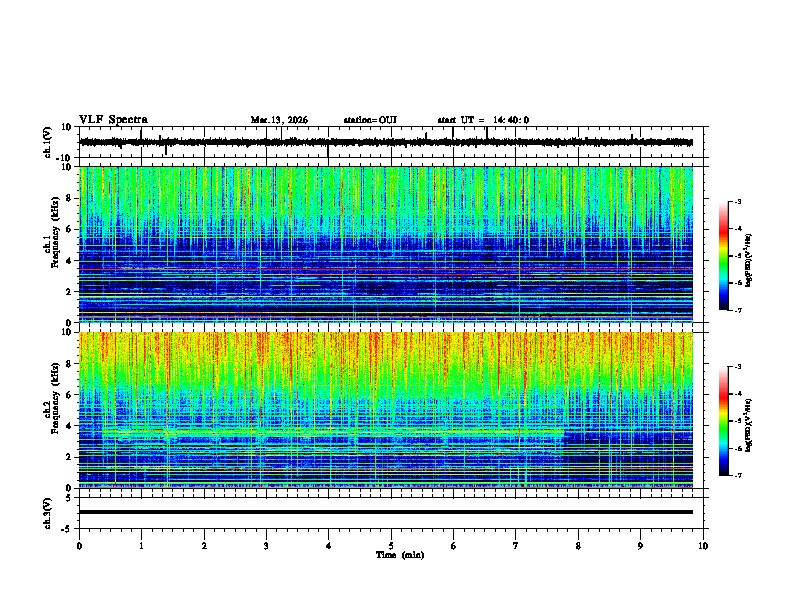Click the ch.3 flat voltage trace

click(386, 512)
